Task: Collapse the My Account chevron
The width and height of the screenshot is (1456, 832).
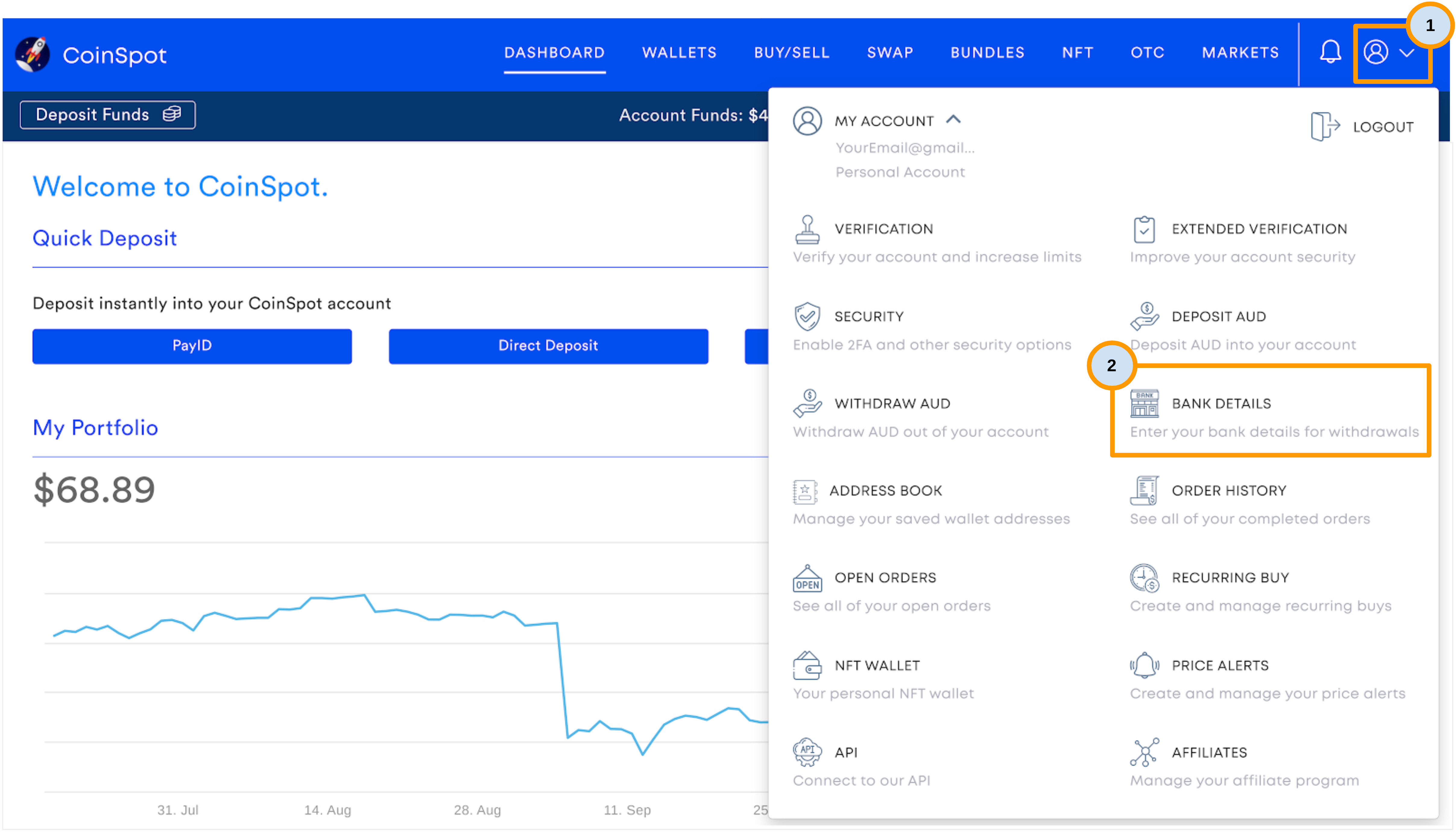Action: [953, 119]
